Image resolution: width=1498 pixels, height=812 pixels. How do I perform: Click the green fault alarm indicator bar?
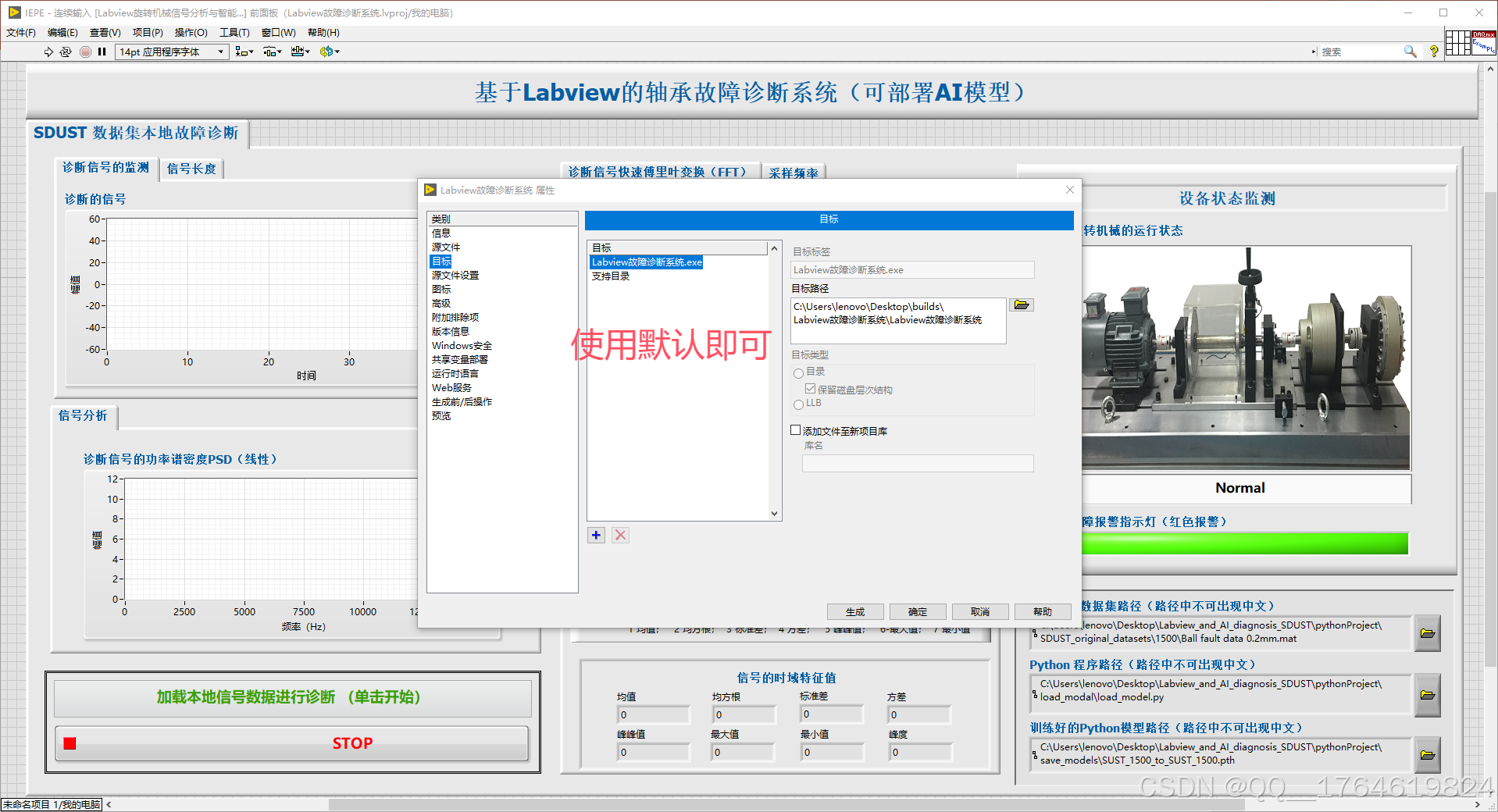click(x=1245, y=543)
